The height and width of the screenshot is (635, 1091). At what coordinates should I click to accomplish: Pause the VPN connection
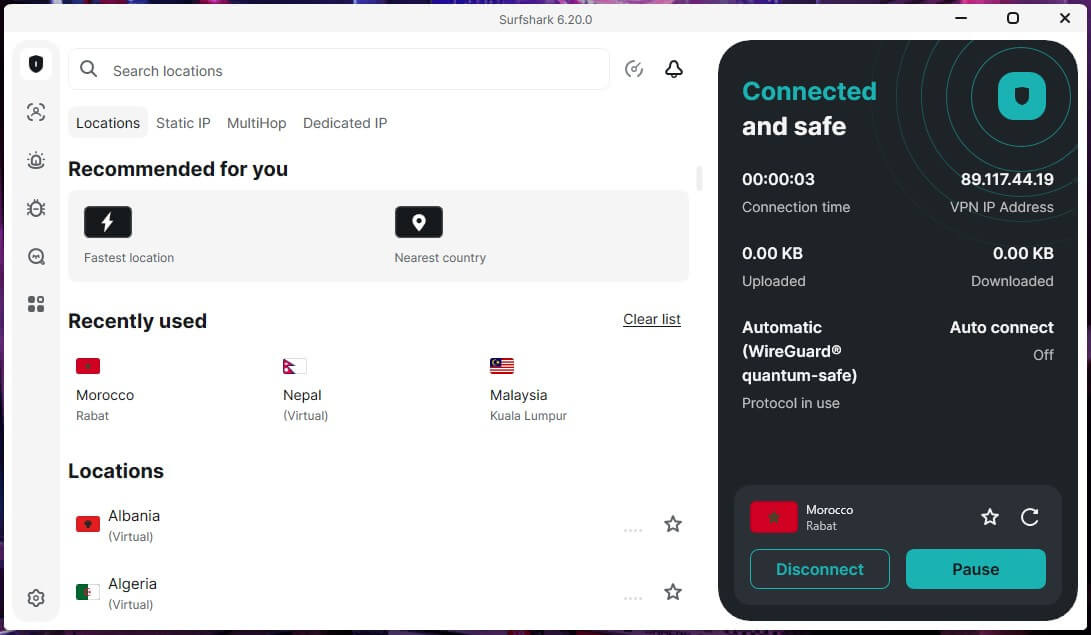click(x=975, y=569)
